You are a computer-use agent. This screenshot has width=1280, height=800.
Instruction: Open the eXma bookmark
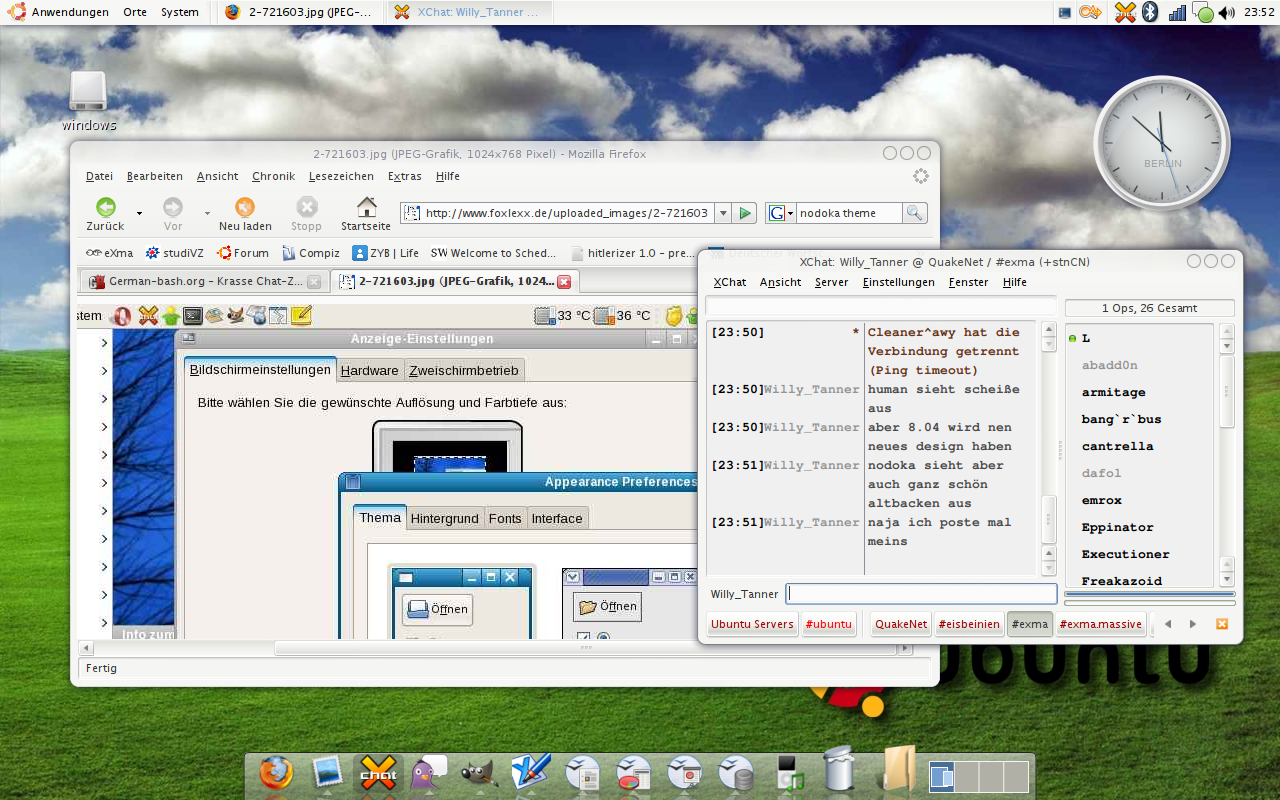(109, 253)
